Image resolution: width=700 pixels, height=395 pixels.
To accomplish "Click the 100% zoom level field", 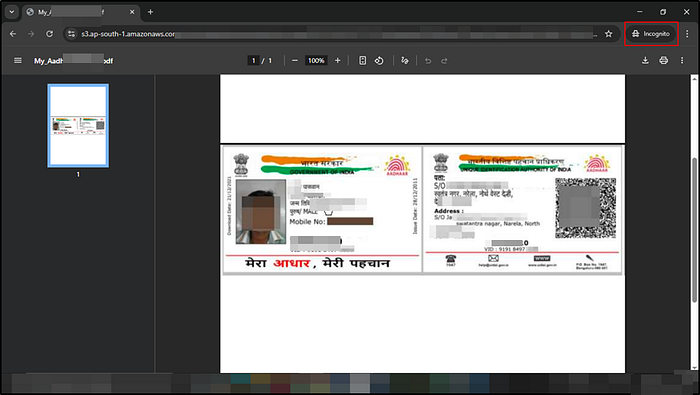I will (316, 61).
